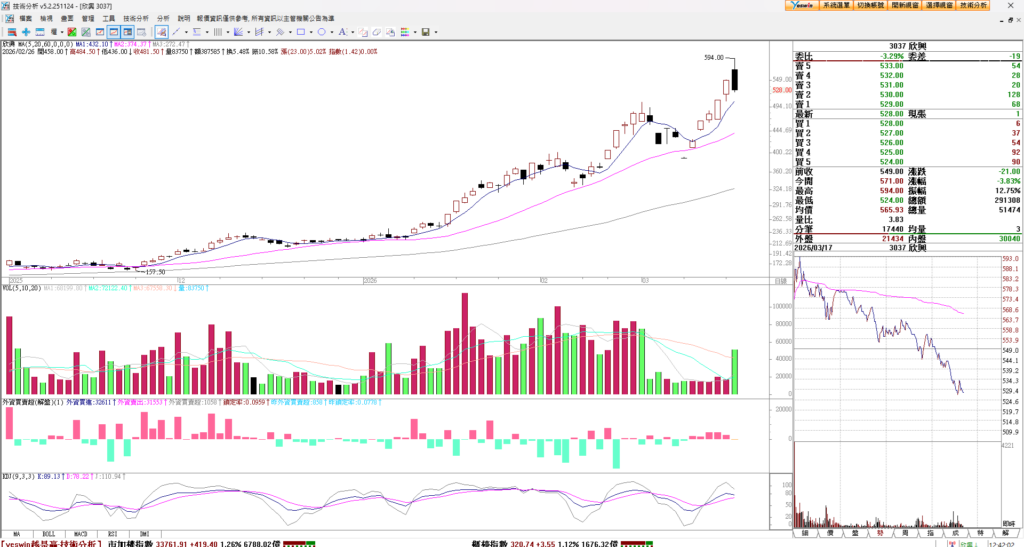Expand the dropdown arrow beside the rectangle tool
Screen dimensions: 1024x547
coord(311,32)
